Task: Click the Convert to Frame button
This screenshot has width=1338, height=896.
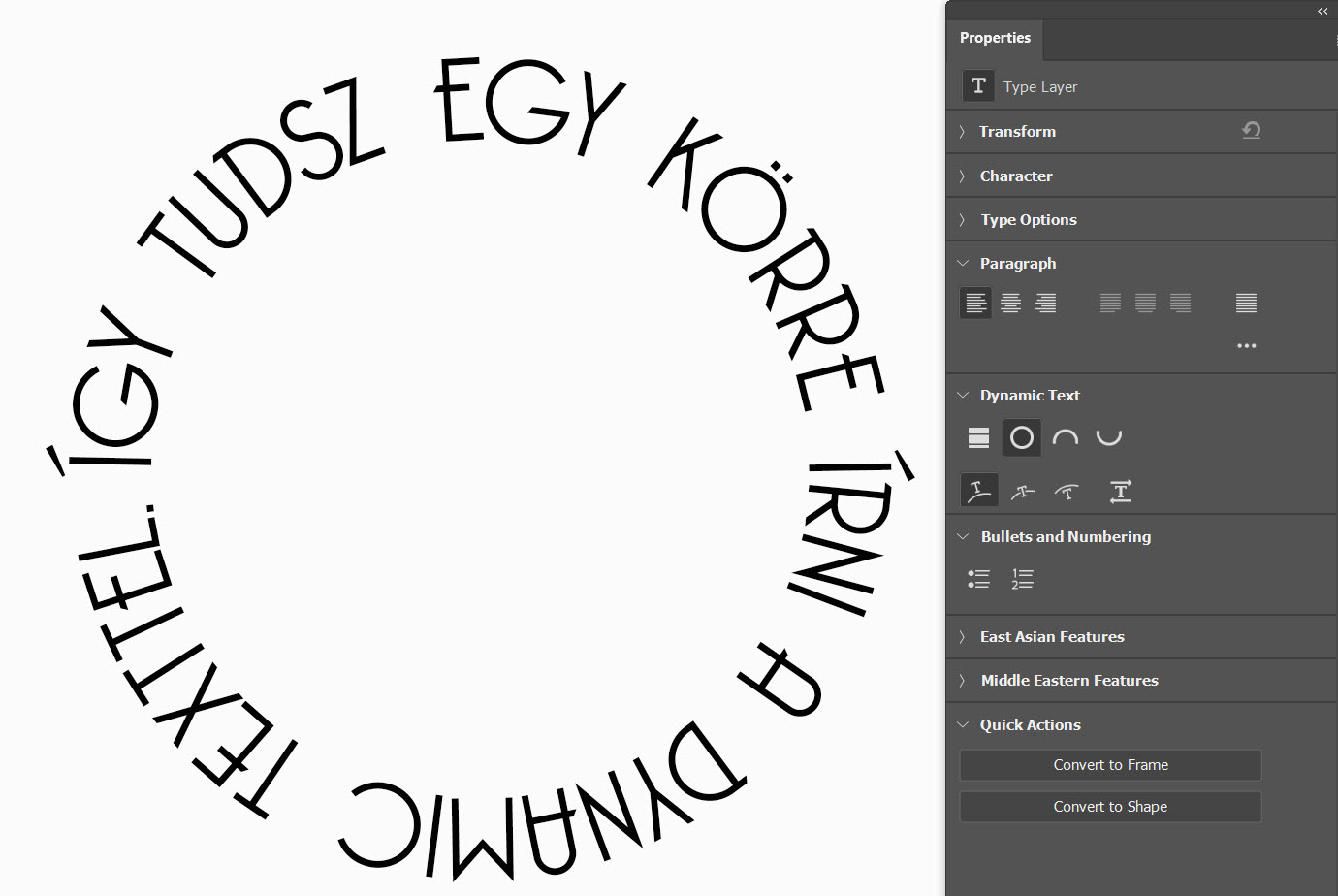Action: click(1110, 765)
